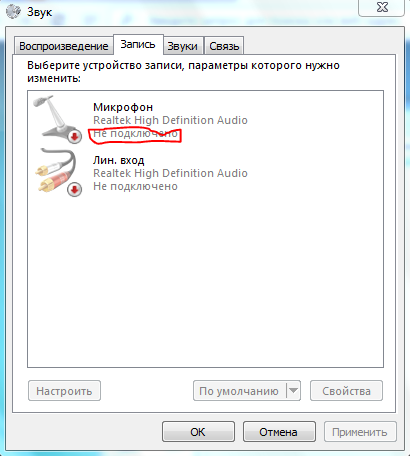
Task: Click the Настроить button
Action: pyautogui.click(x=64, y=390)
